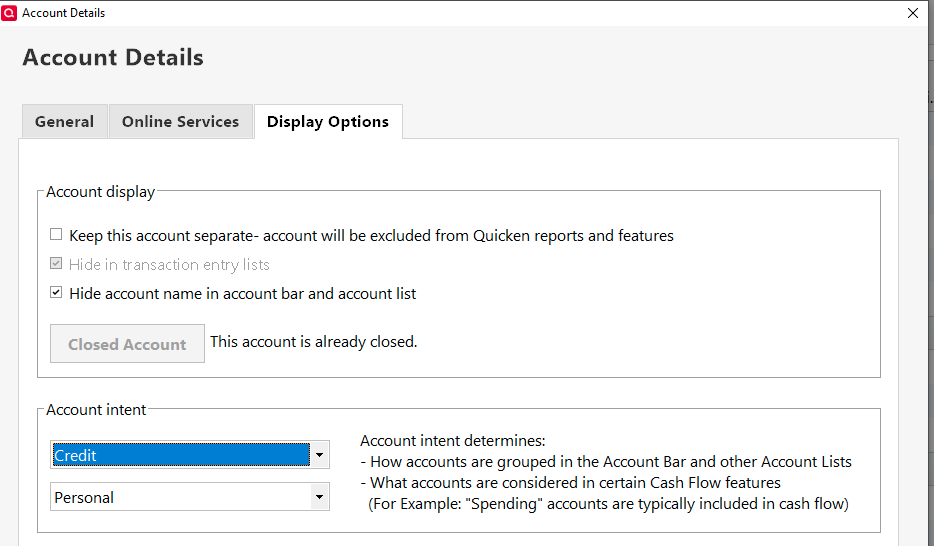Close the Account Details window
Screen dimensions: 934x546
pos(912,13)
